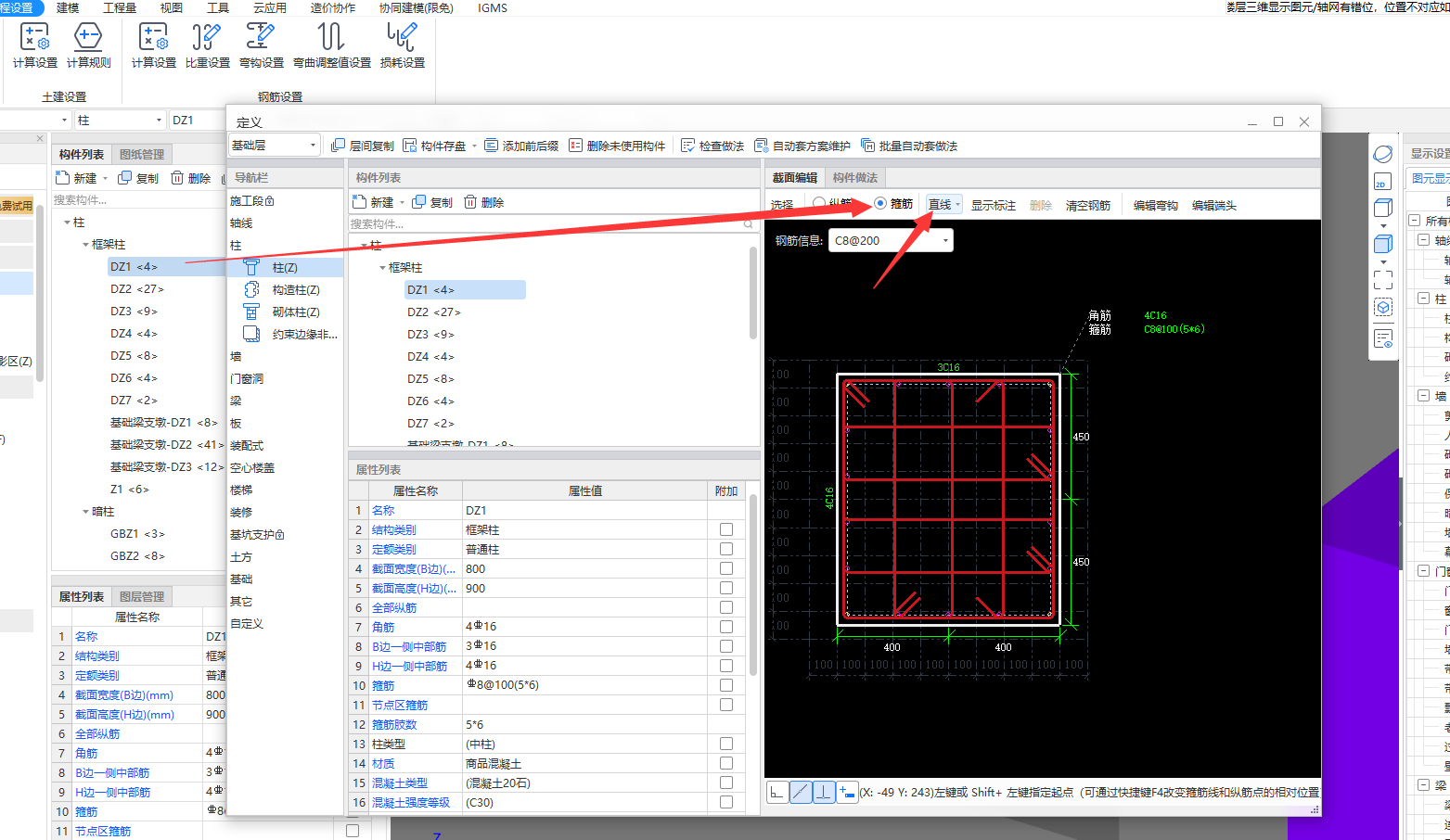Toggle the perpendicular snap icon in status bar
Screen dimensions: 1450x840
(823, 792)
